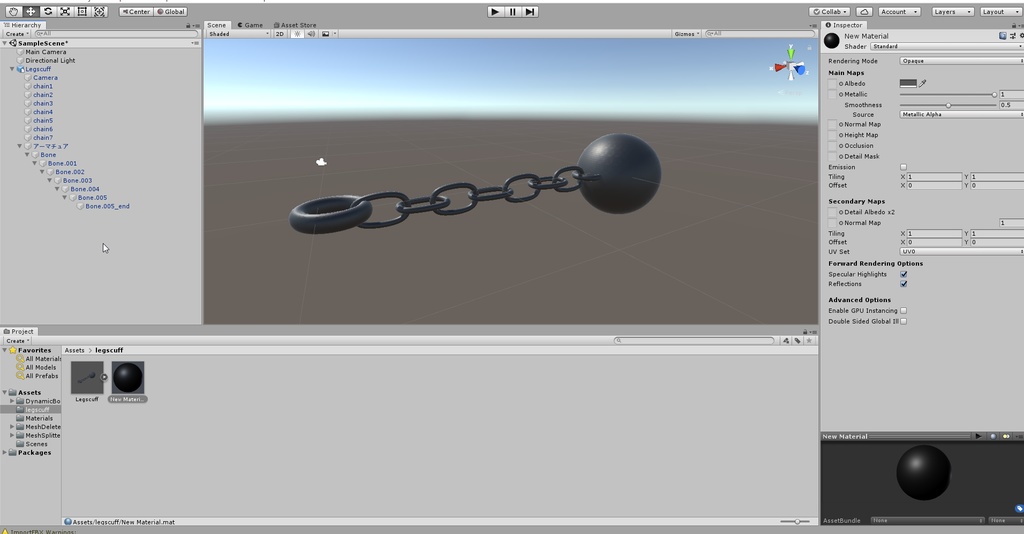Image resolution: width=1024 pixels, height=534 pixels.
Task: Open the Rendering Mode dropdown
Action: point(961,61)
